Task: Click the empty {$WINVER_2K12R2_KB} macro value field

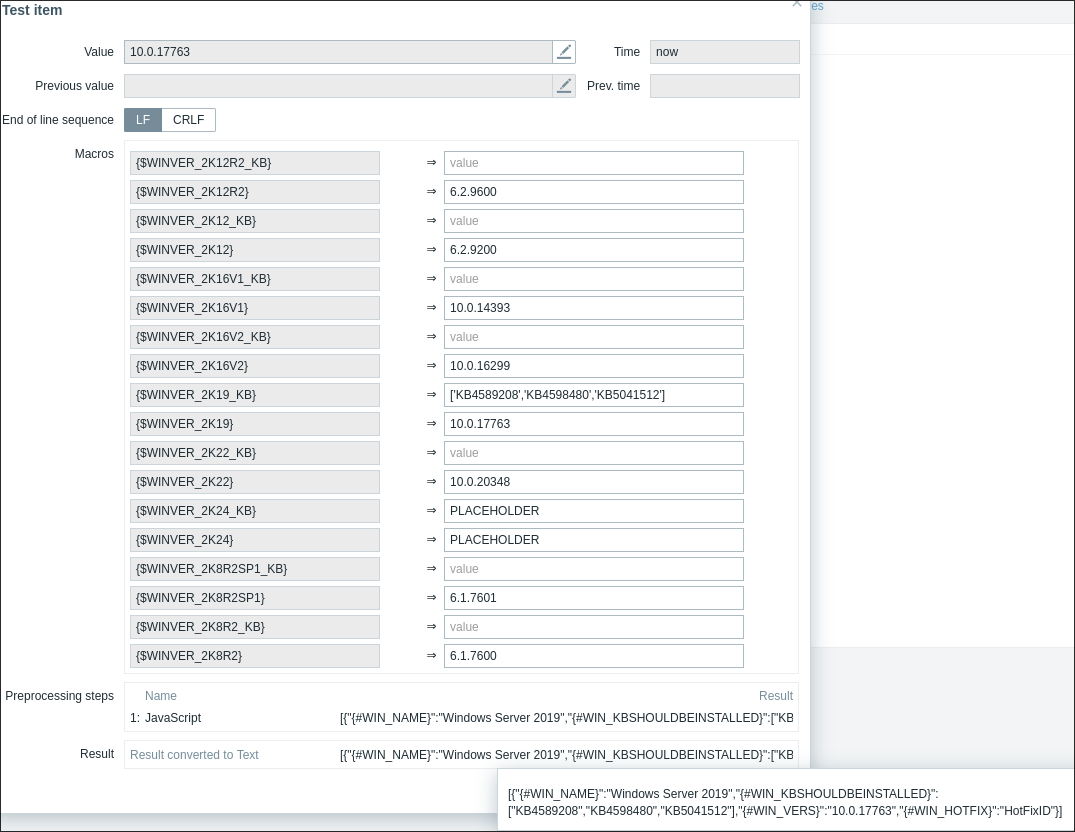Action: click(593, 163)
